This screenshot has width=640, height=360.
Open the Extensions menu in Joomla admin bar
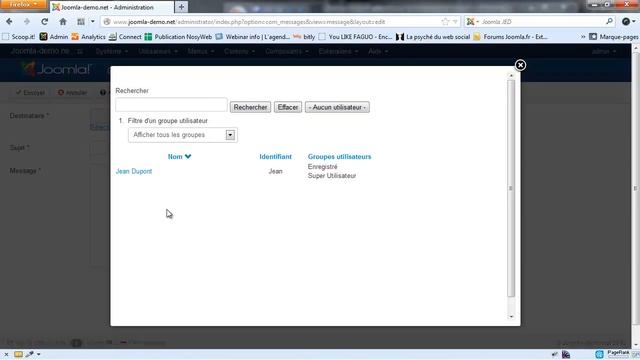(x=338, y=51)
